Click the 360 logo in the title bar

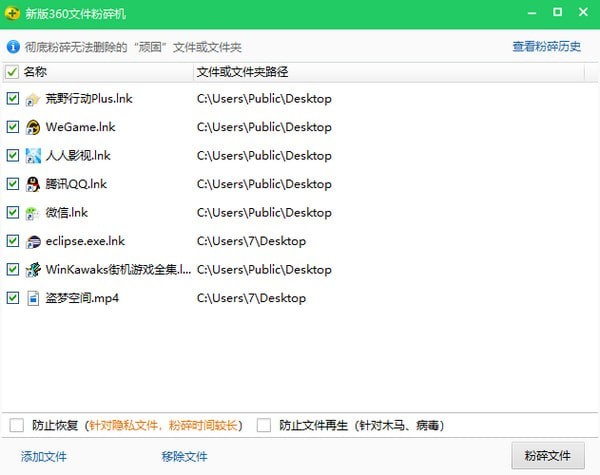tap(12, 13)
